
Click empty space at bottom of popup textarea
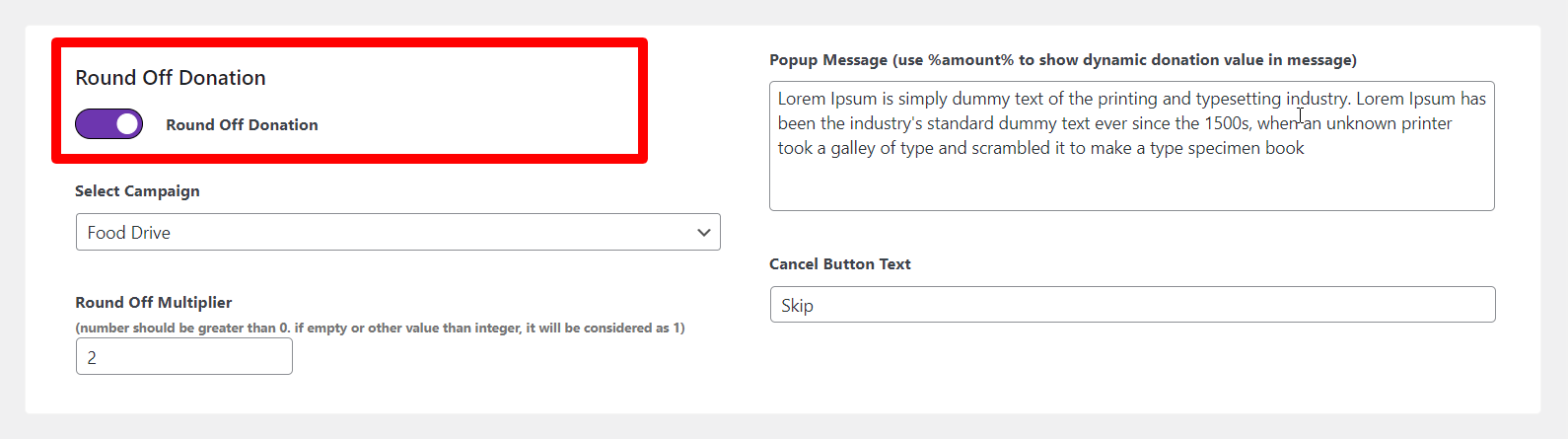tap(1131, 187)
